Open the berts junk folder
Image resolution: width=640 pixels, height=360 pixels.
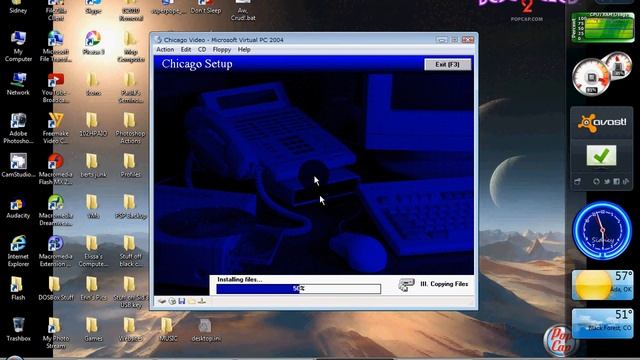pyautogui.click(x=93, y=166)
